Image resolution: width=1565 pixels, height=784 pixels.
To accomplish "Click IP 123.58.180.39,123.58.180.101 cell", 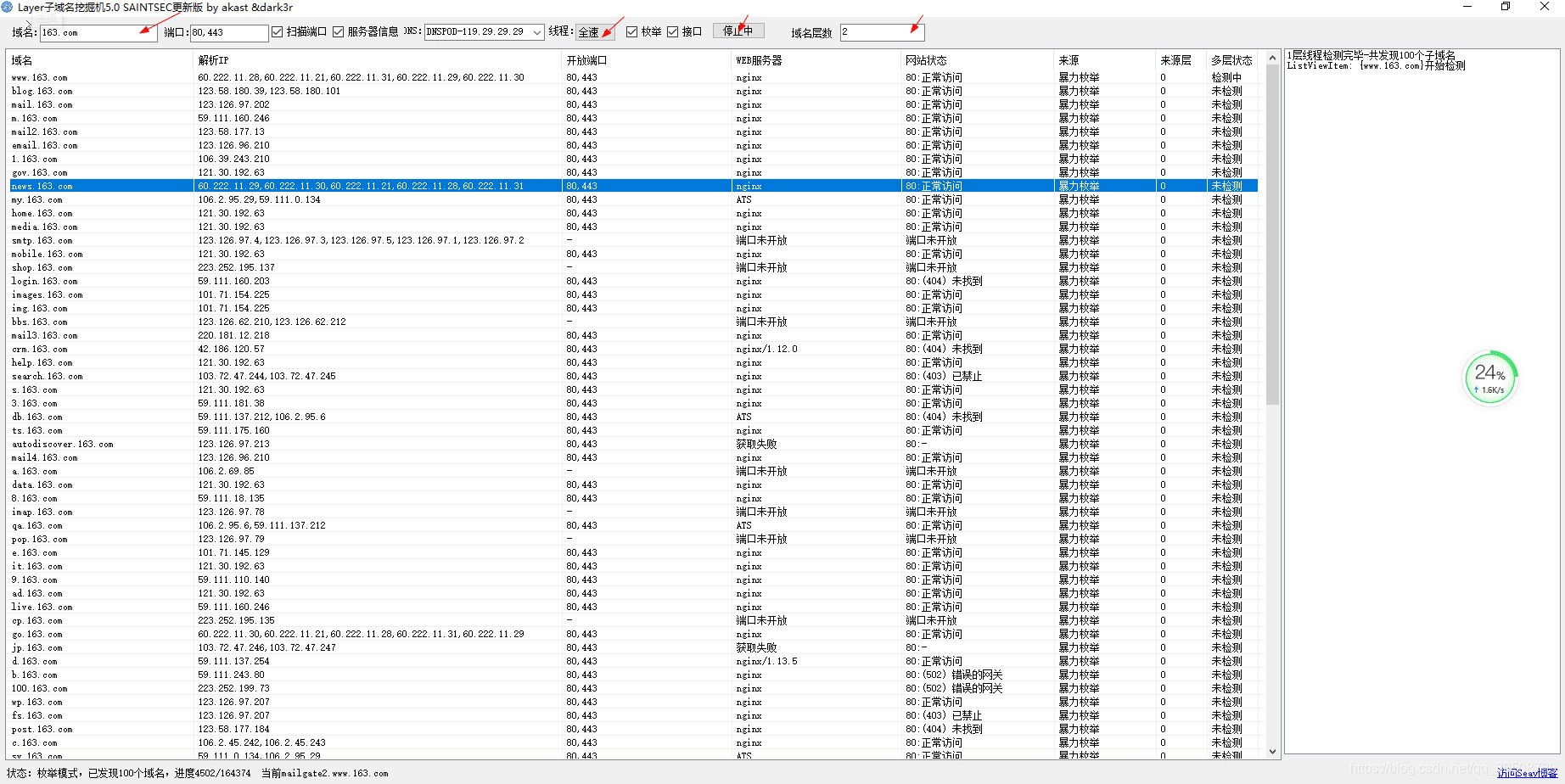I will click(x=269, y=91).
